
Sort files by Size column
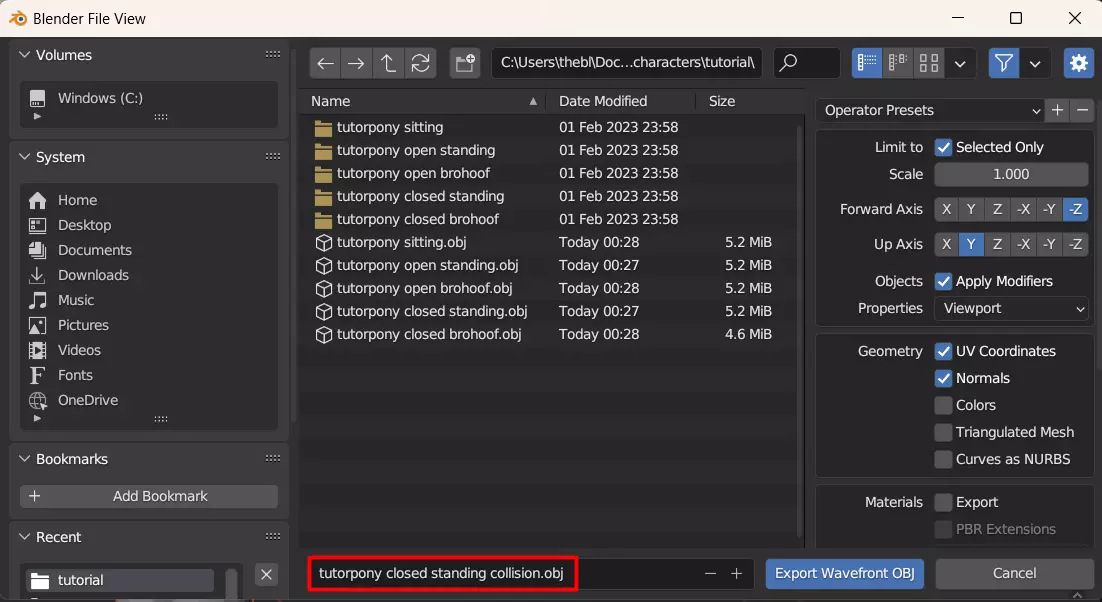722,101
